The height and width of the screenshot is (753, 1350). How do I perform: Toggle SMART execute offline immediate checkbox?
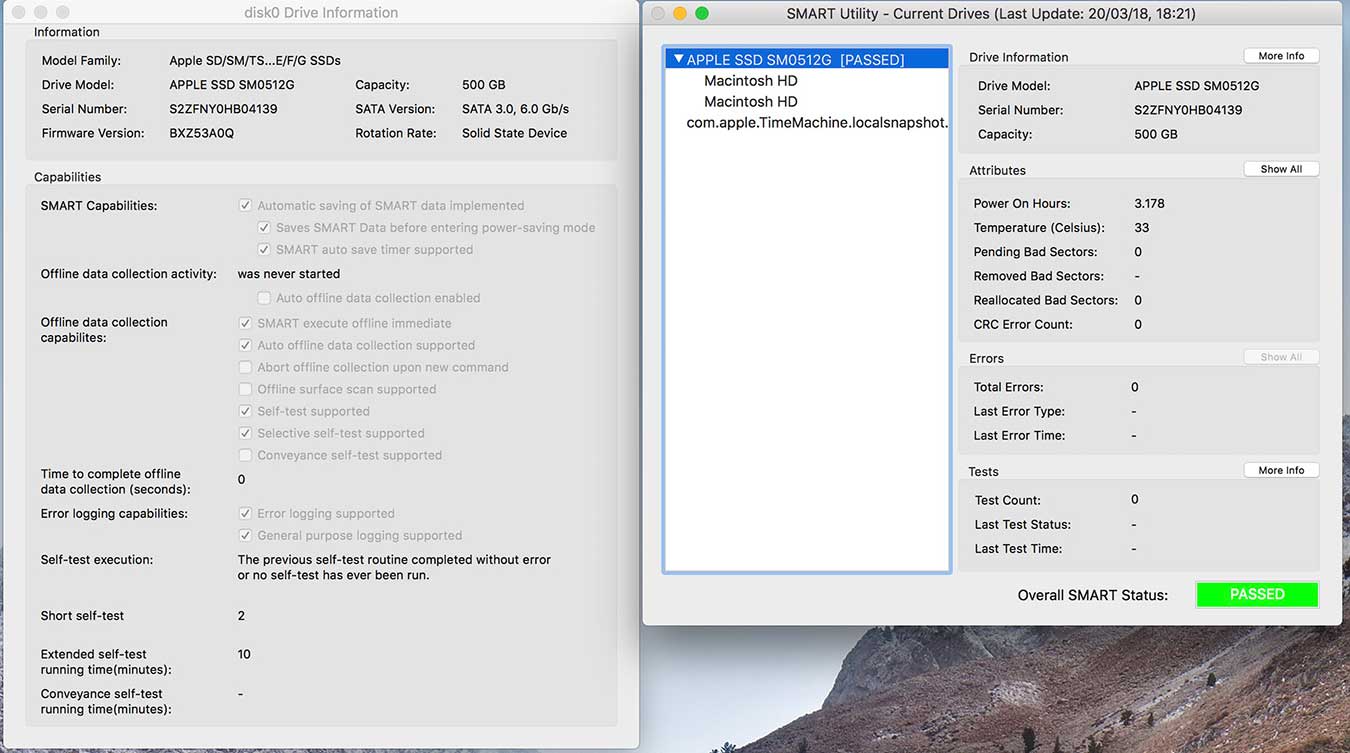(245, 323)
